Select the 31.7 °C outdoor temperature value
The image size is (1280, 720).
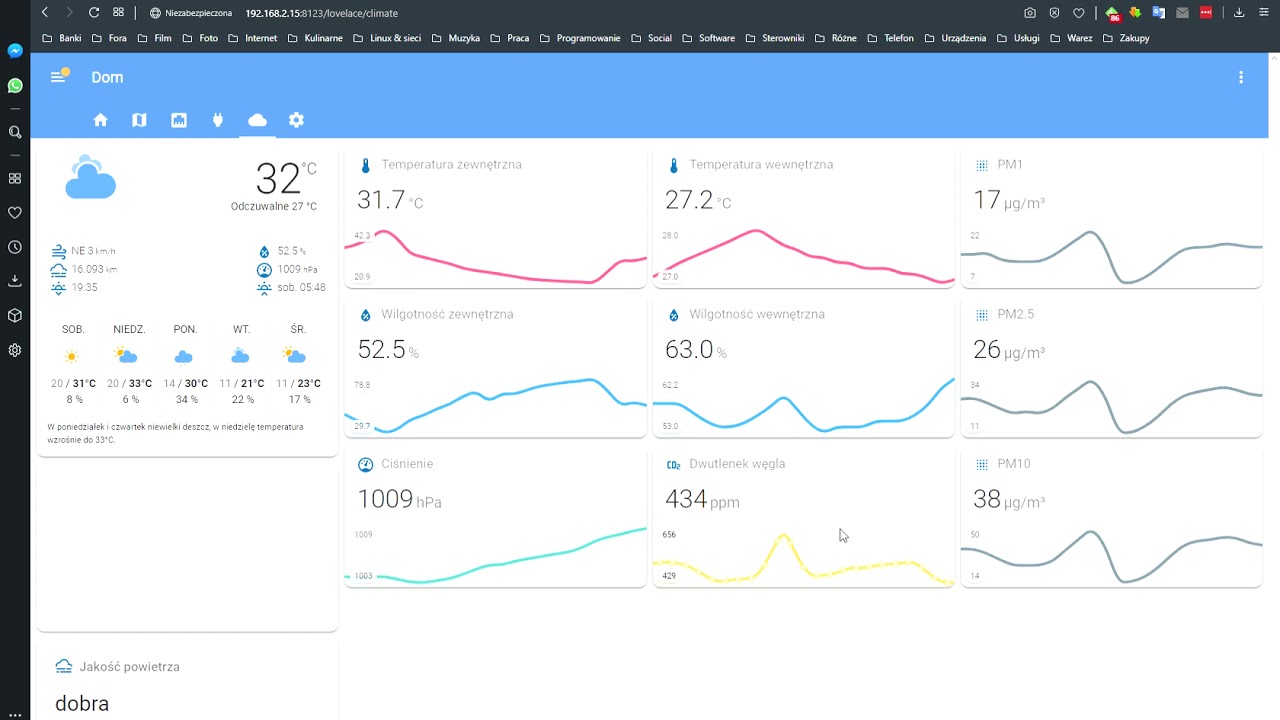point(390,201)
